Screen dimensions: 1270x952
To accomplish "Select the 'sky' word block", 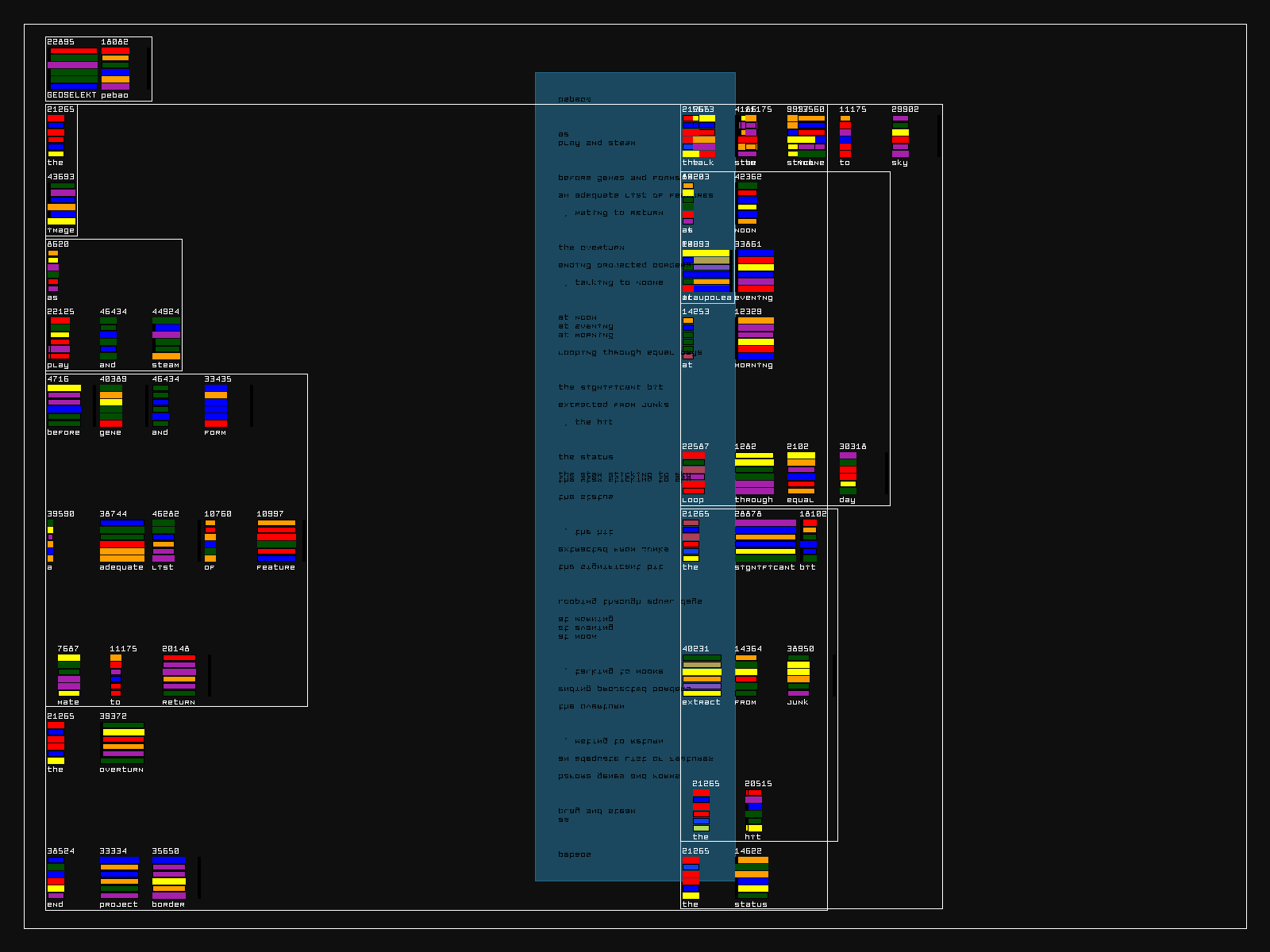I will point(900,136).
